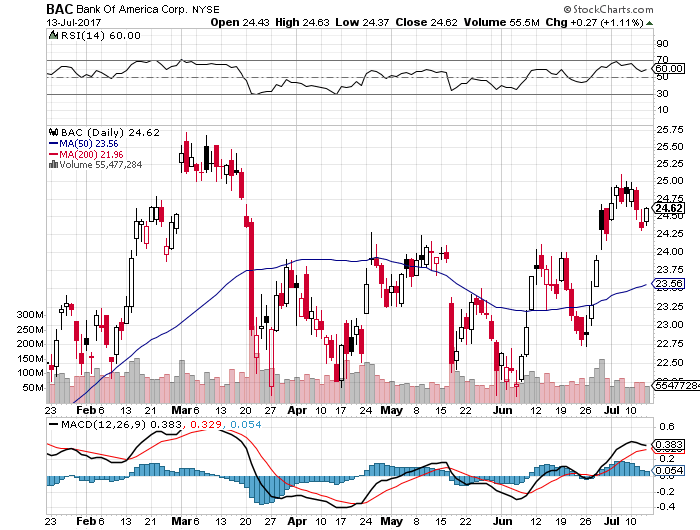Click the 'Mar' label on the price chart date axis
Image resolution: width=700 pixels, height=530 pixels.
[181, 410]
